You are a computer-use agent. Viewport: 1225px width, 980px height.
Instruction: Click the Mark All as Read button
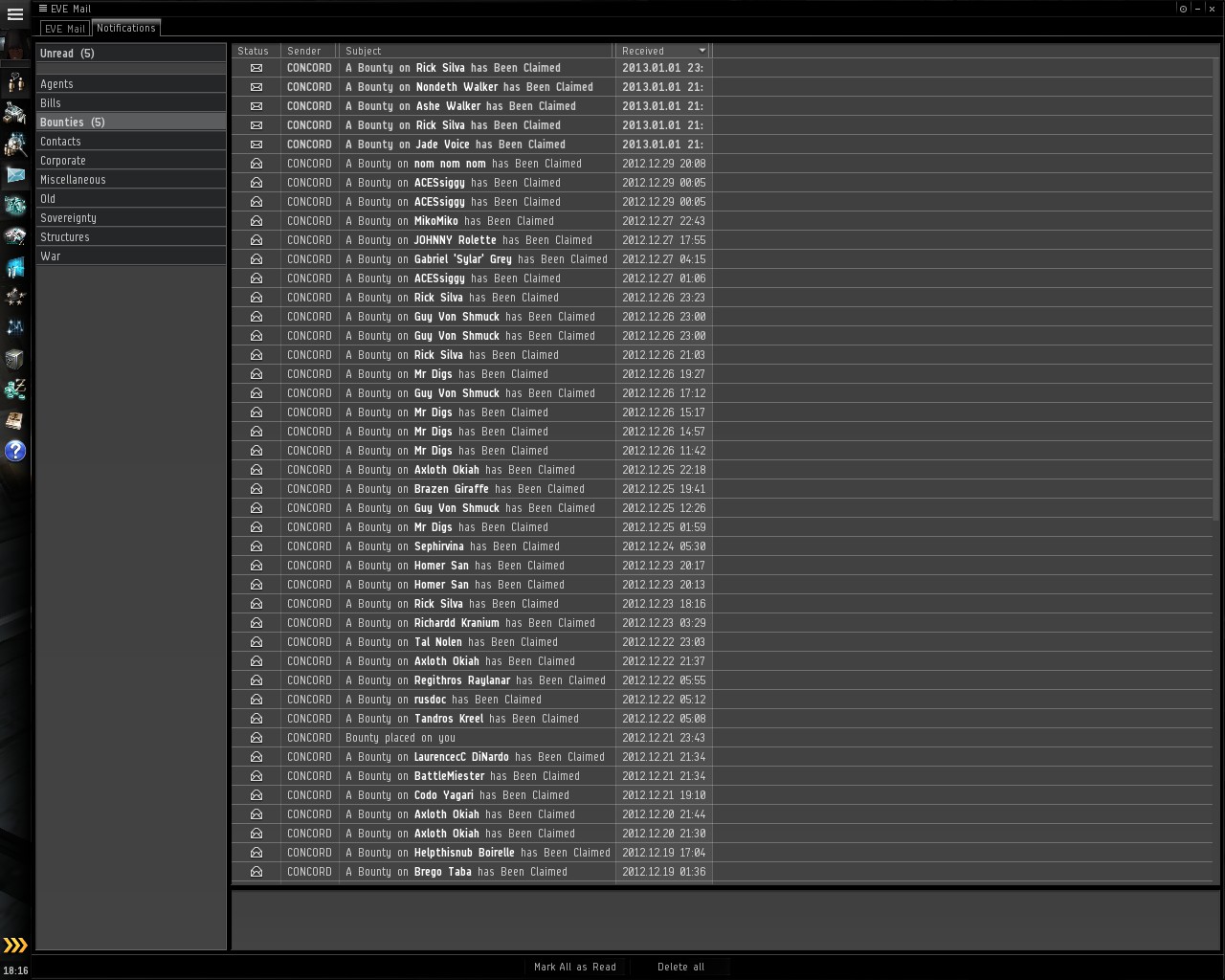point(575,967)
